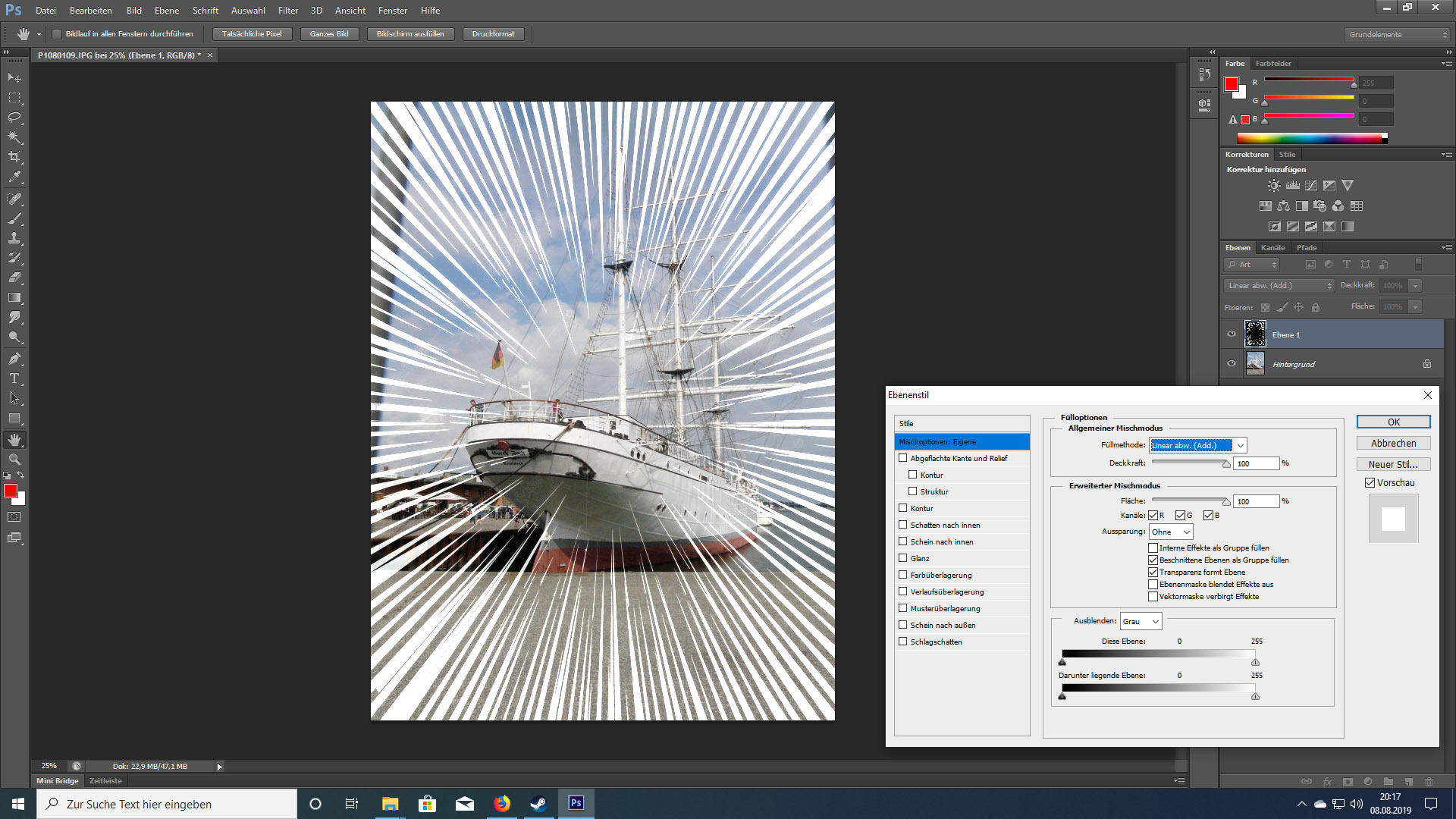Open the Filter menu

point(288,11)
